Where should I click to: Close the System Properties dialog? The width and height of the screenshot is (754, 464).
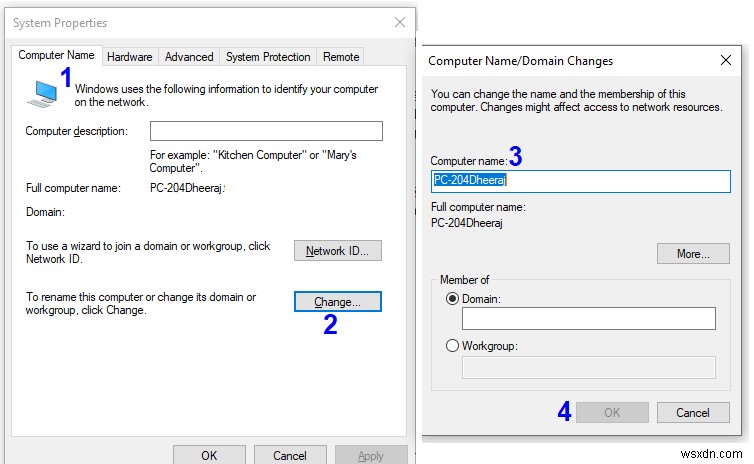click(400, 22)
